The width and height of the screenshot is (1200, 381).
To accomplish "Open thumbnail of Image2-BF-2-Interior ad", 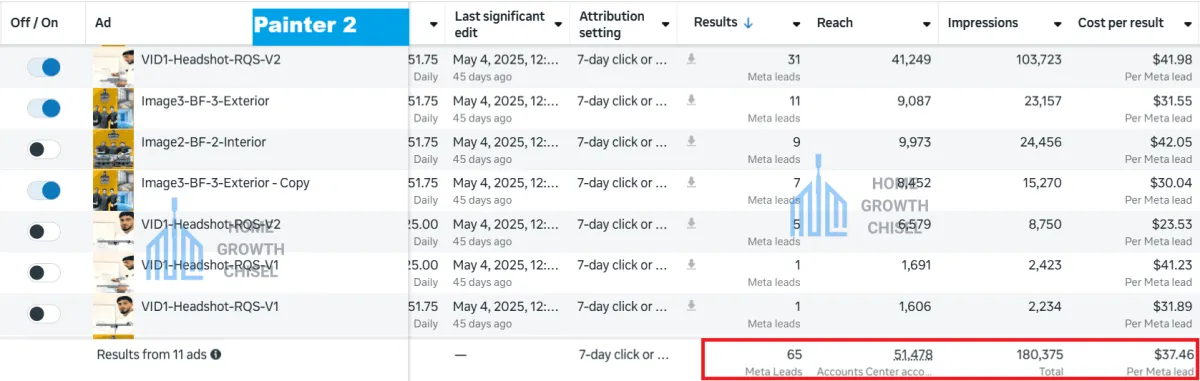I will tap(113, 149).
